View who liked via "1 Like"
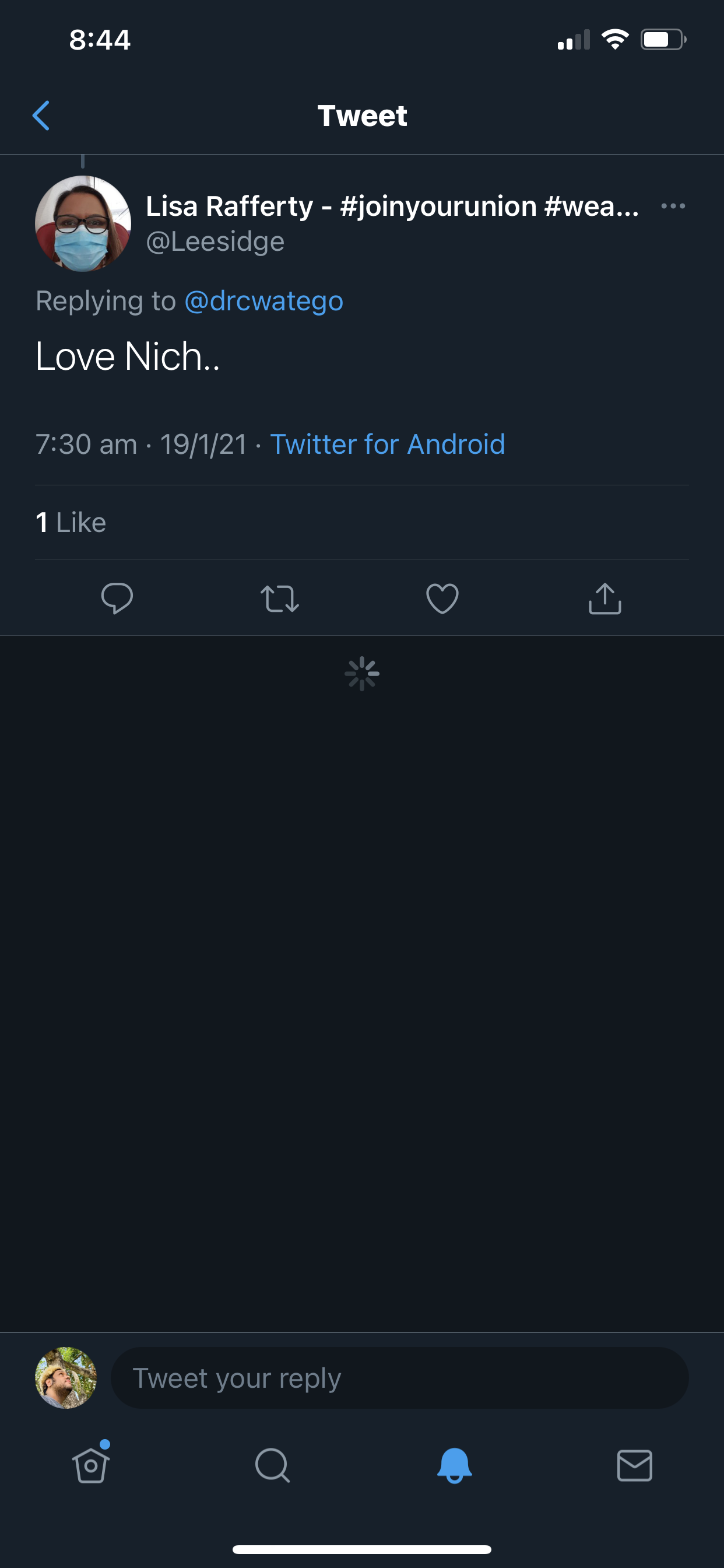This screenshot has height=1568, width=724. pyautogui.click(x=71, y=522)
